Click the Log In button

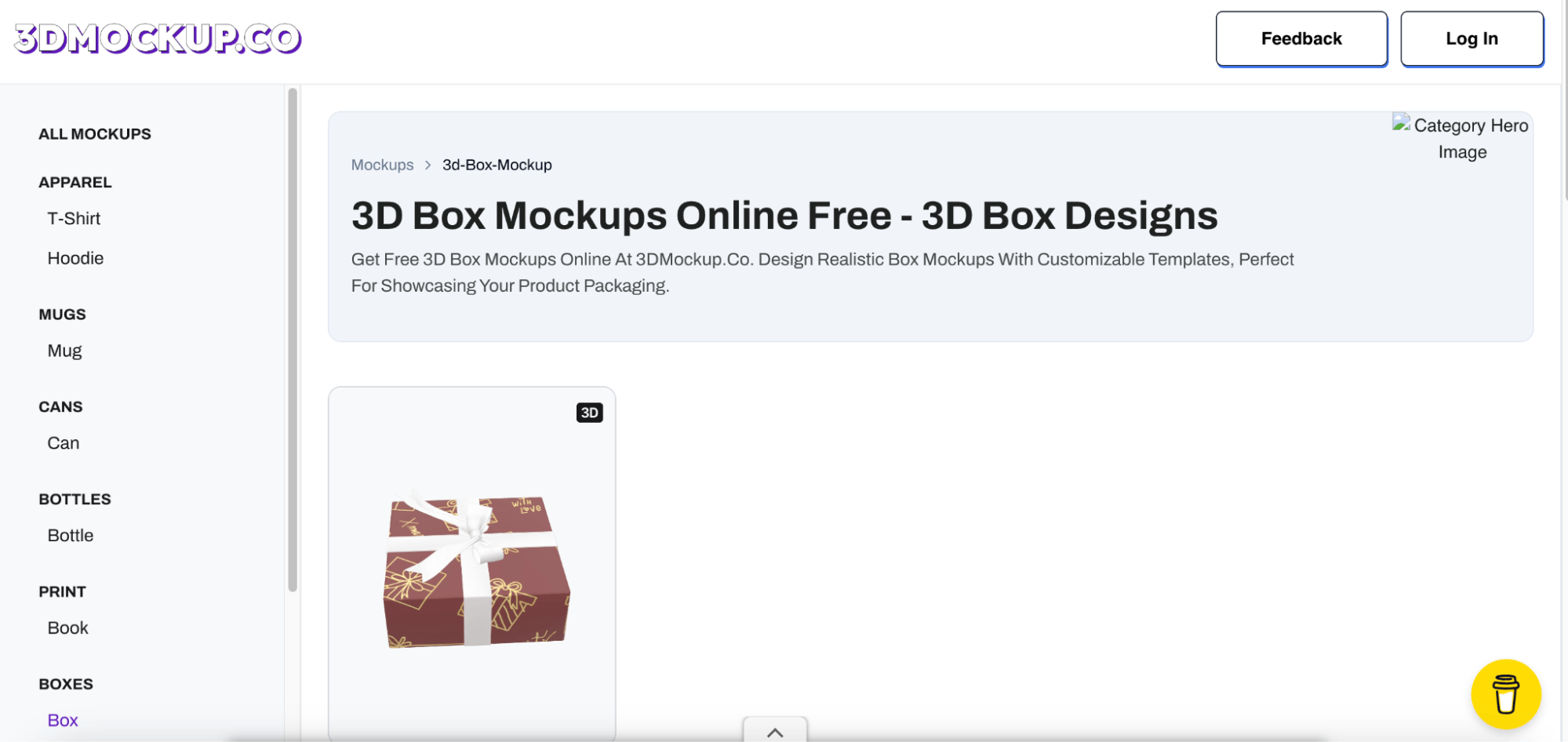1472,38
